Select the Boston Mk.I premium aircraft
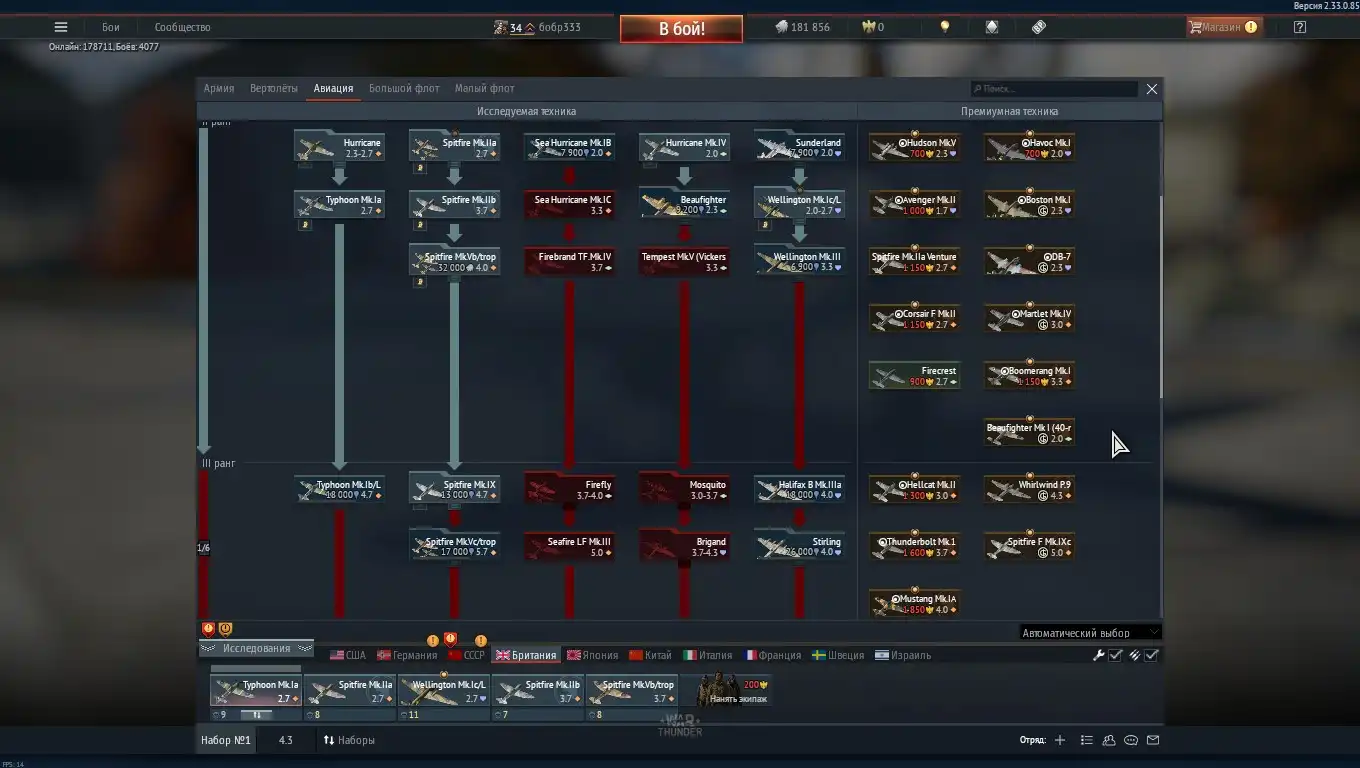 (1030, 205)
